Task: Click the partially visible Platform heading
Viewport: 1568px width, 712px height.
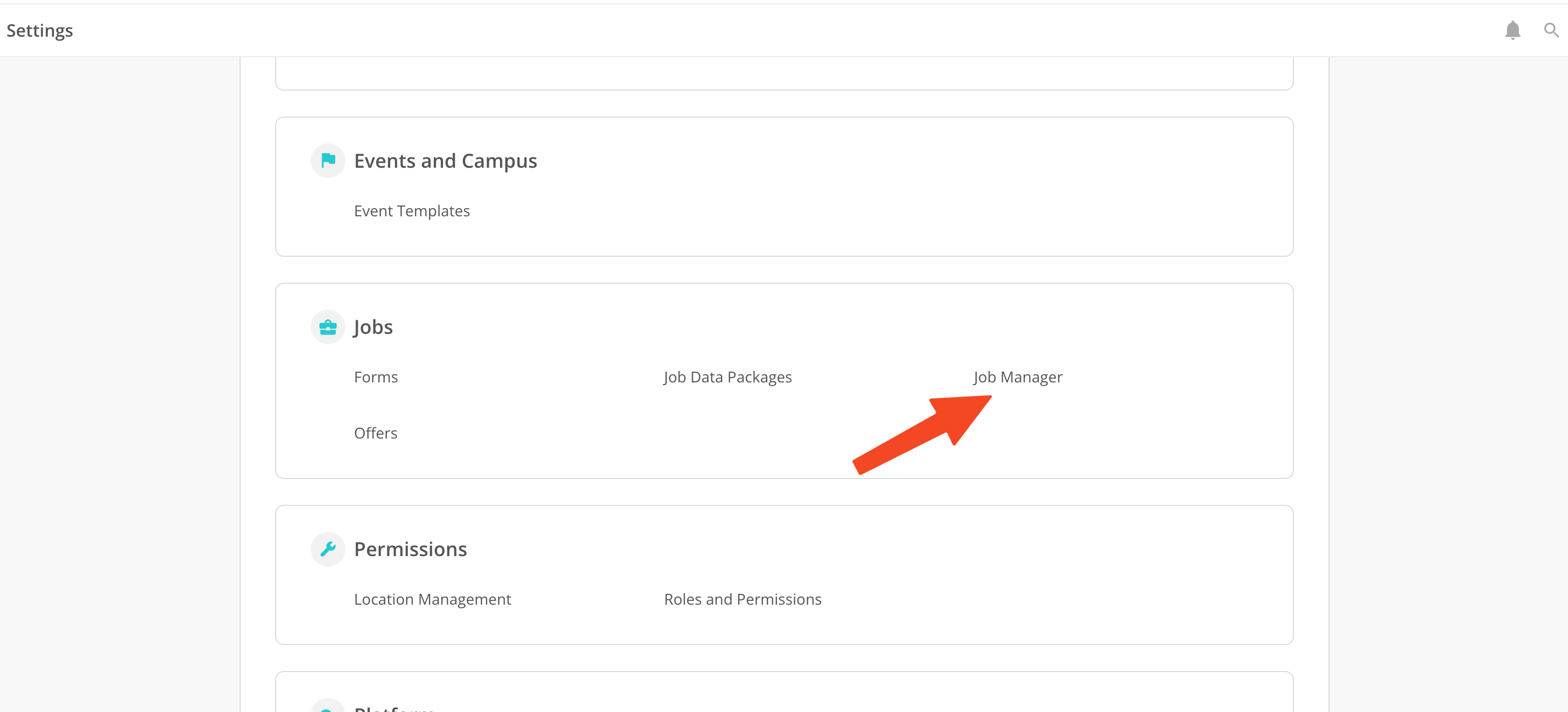Action: click(394, 708)
